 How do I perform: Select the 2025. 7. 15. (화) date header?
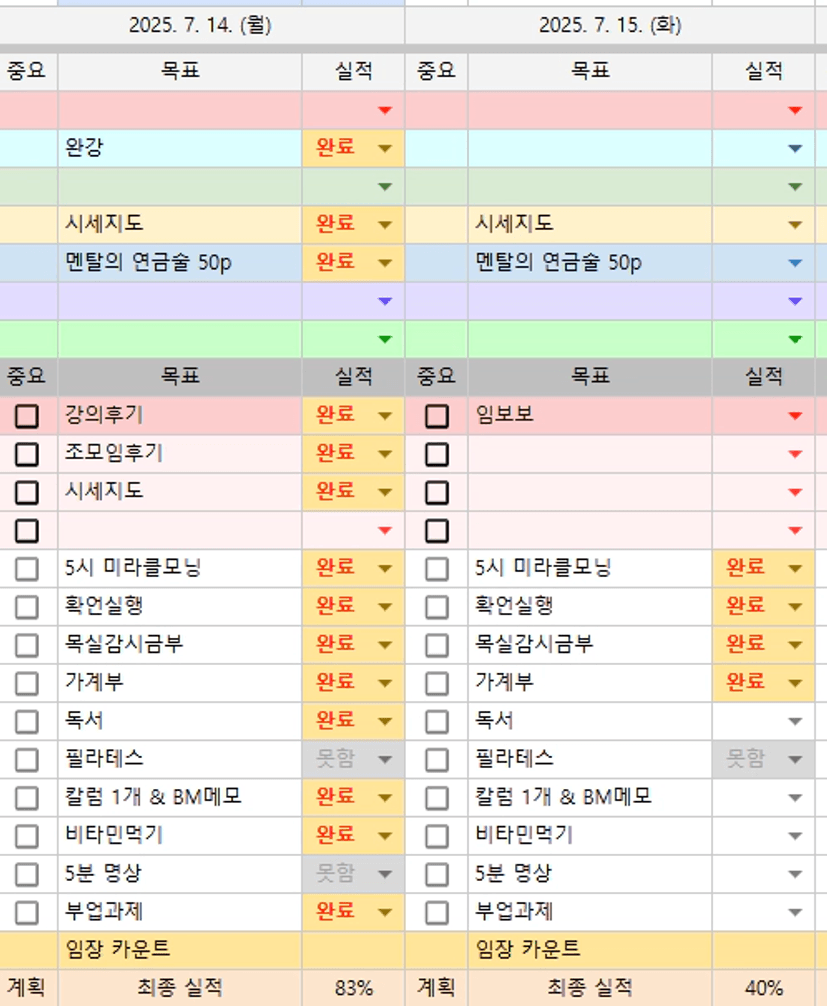pos(610,25)
